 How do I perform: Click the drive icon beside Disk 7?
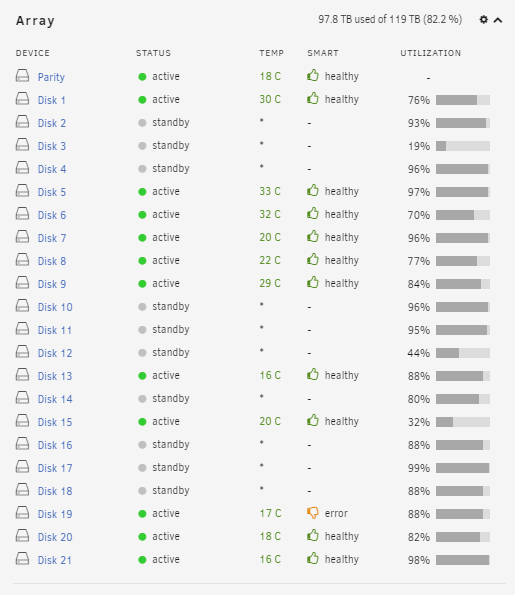(x=22, y=237)
